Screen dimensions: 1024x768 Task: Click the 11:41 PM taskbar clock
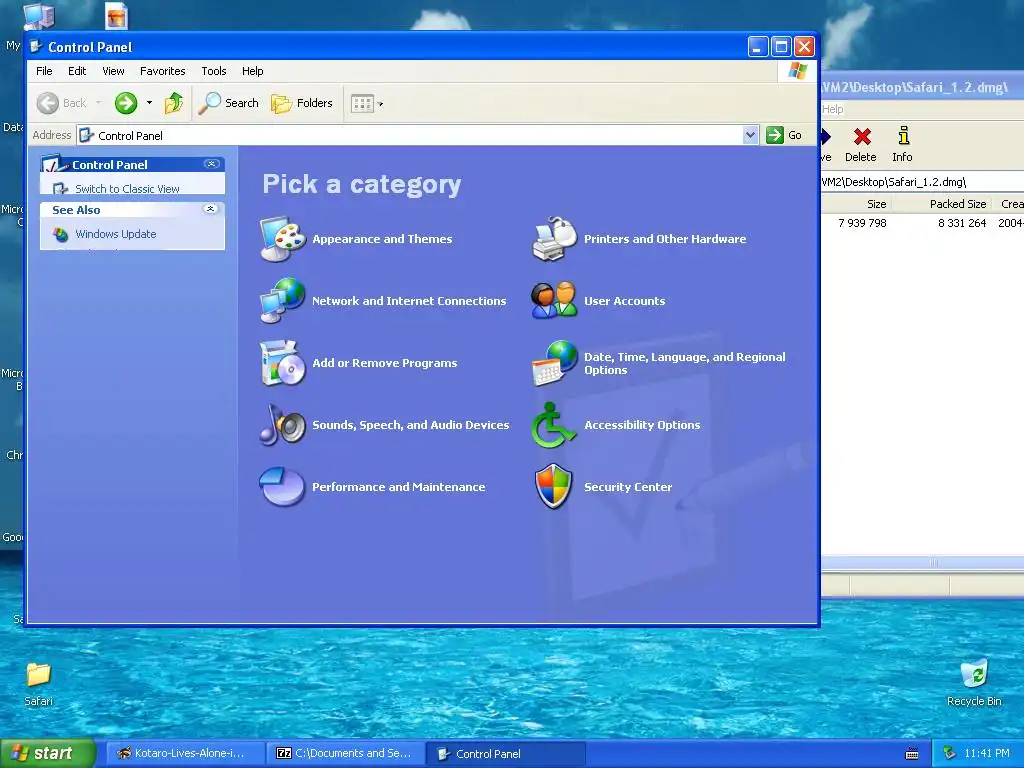coord(987,754)
